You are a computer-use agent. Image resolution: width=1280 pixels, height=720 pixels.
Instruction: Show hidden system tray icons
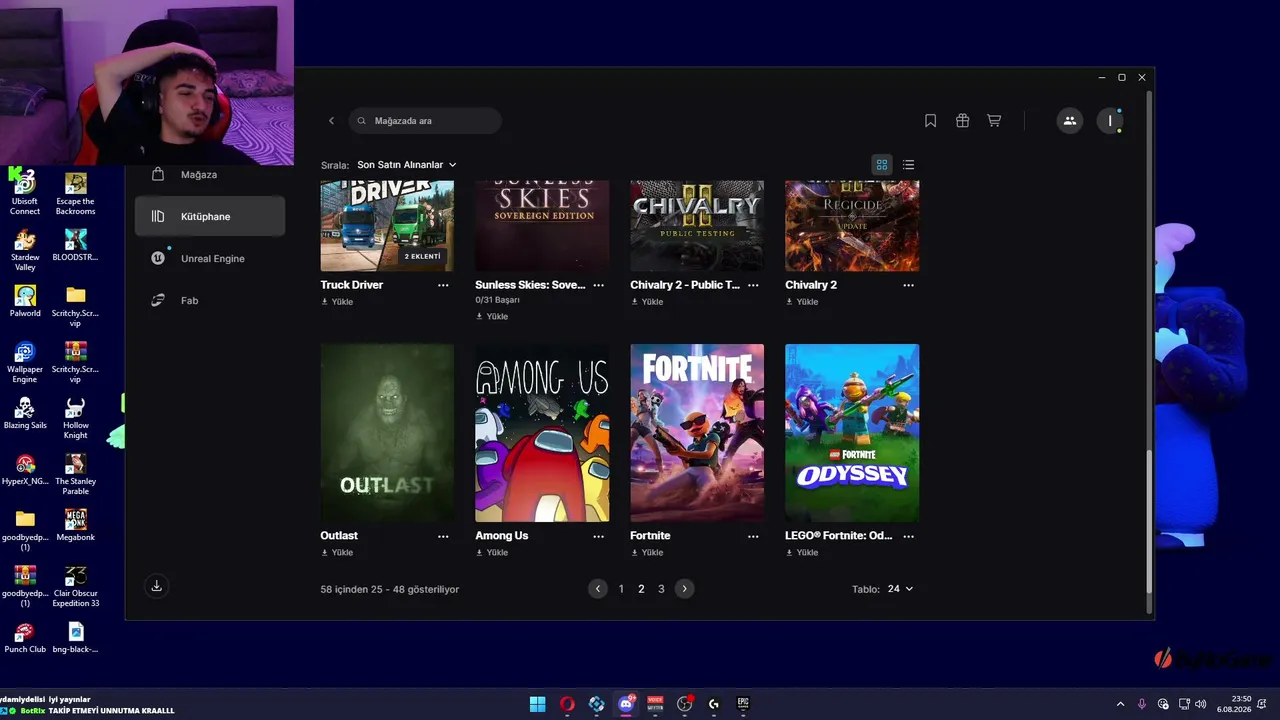coord(1120,704)
